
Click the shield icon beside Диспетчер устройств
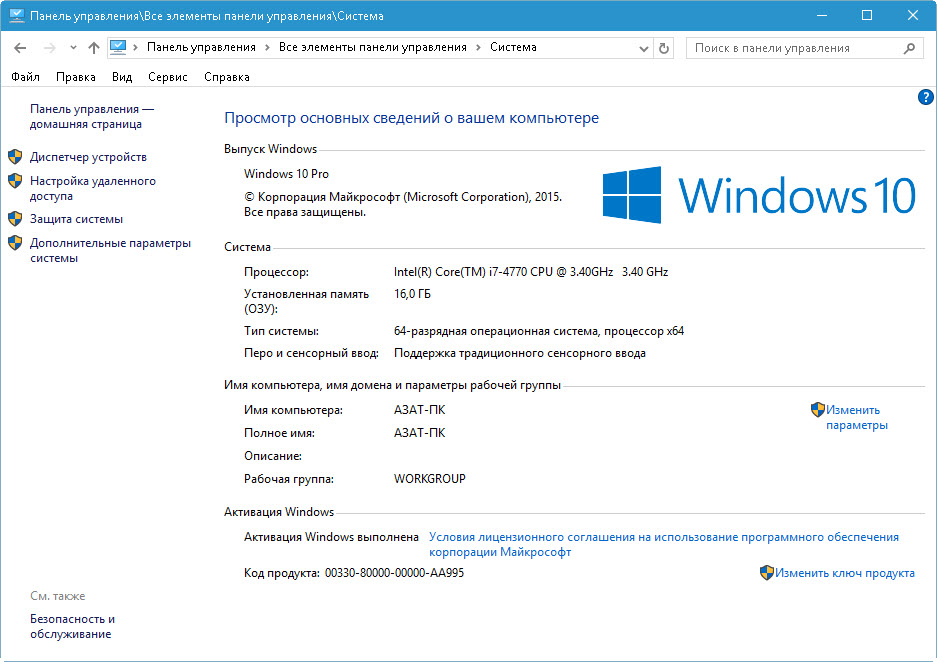point(15,157)
